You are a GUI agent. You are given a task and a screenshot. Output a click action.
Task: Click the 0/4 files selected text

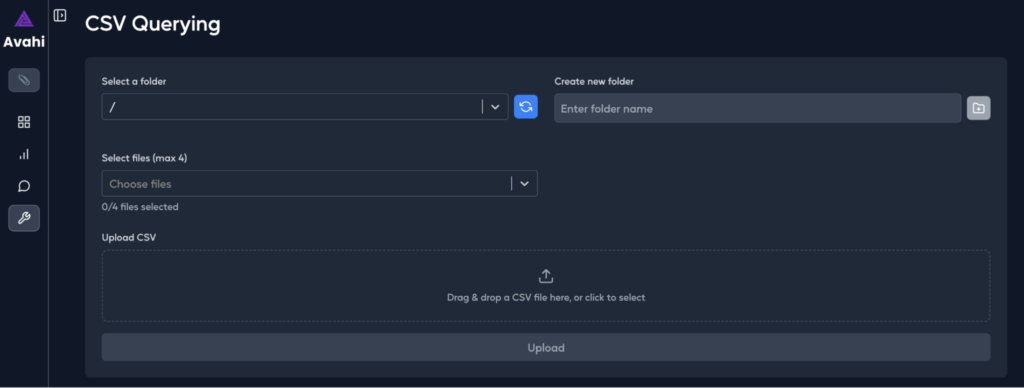tap(140, 207)
